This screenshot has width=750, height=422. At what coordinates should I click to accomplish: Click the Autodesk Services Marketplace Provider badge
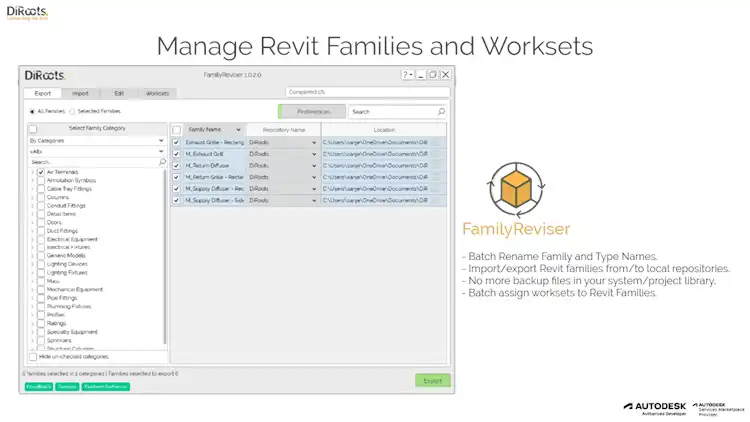coord(718,409)
